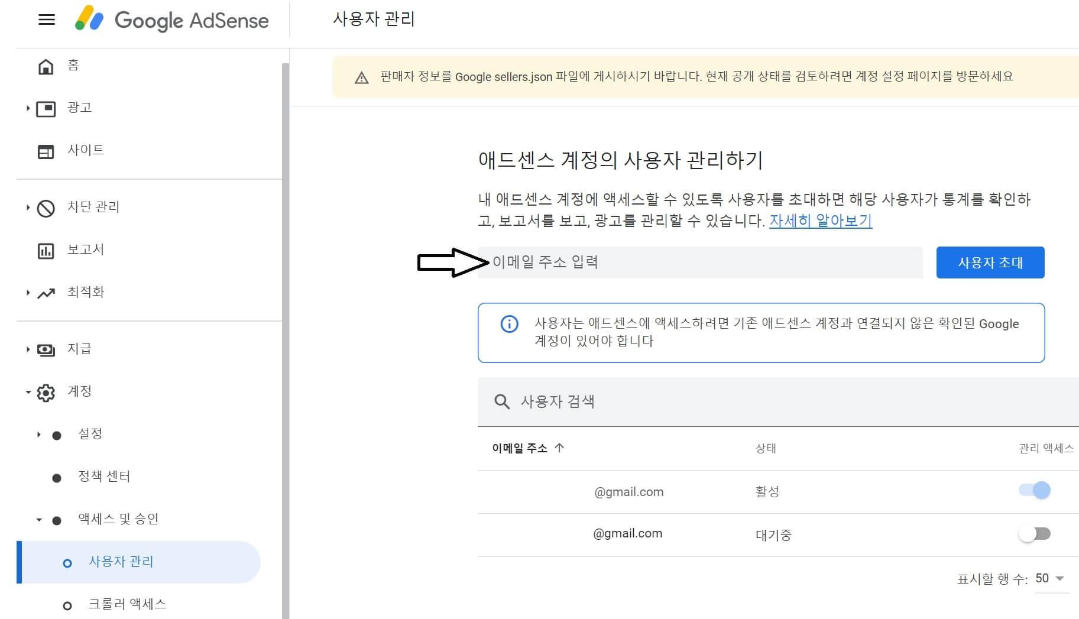Click the email of the pending user
Viewport: 1079px width, 619px height.
628,533
